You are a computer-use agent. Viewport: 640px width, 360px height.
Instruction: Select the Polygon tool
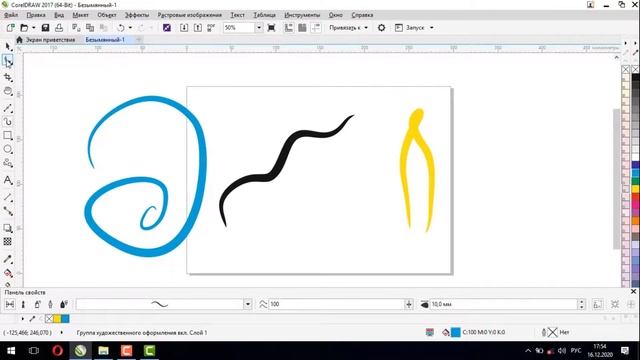[8, 163]
